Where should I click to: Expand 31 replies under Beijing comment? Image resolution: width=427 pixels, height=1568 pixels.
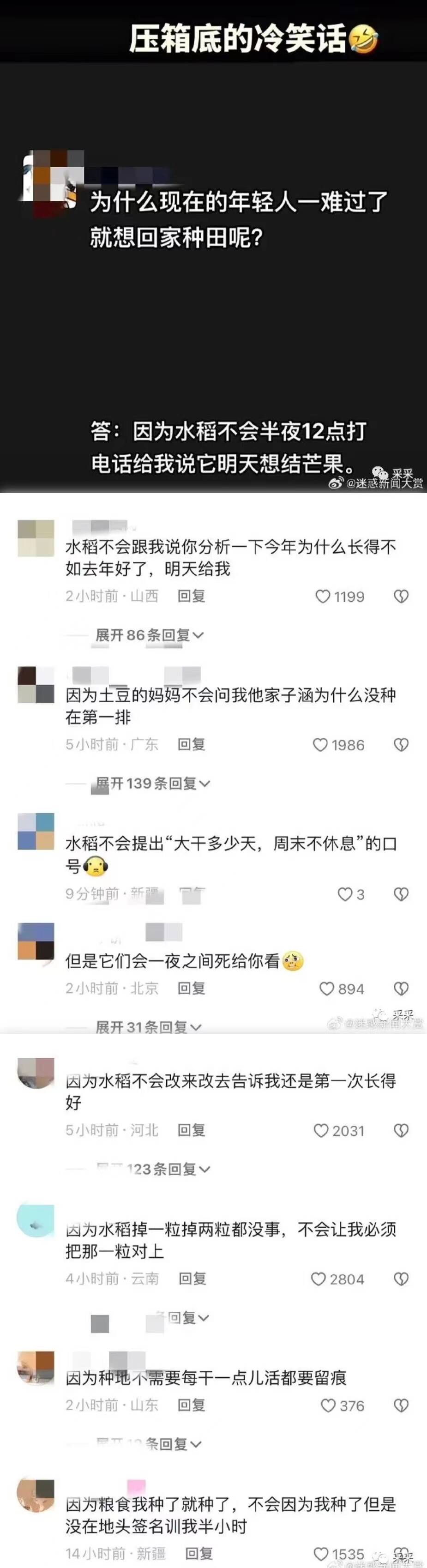tap(149, 1027)
